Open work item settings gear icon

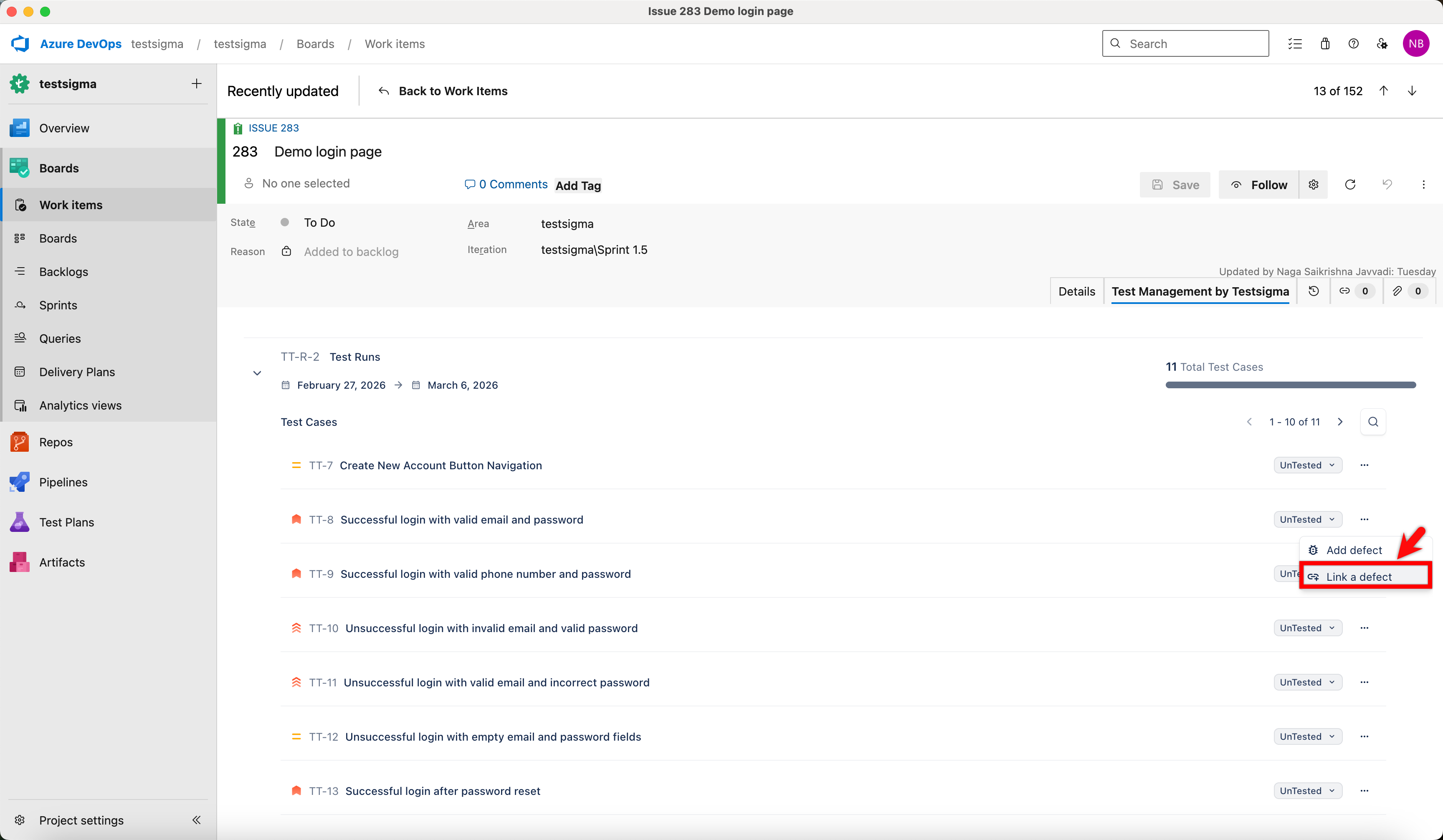1314,185
